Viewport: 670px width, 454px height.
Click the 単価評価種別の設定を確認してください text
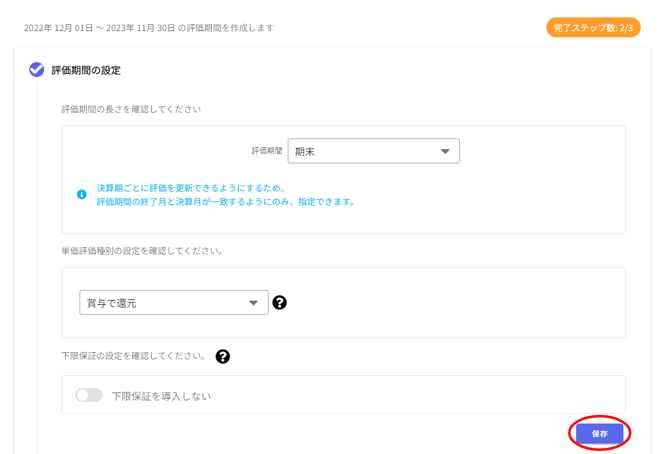click(143, 251)
